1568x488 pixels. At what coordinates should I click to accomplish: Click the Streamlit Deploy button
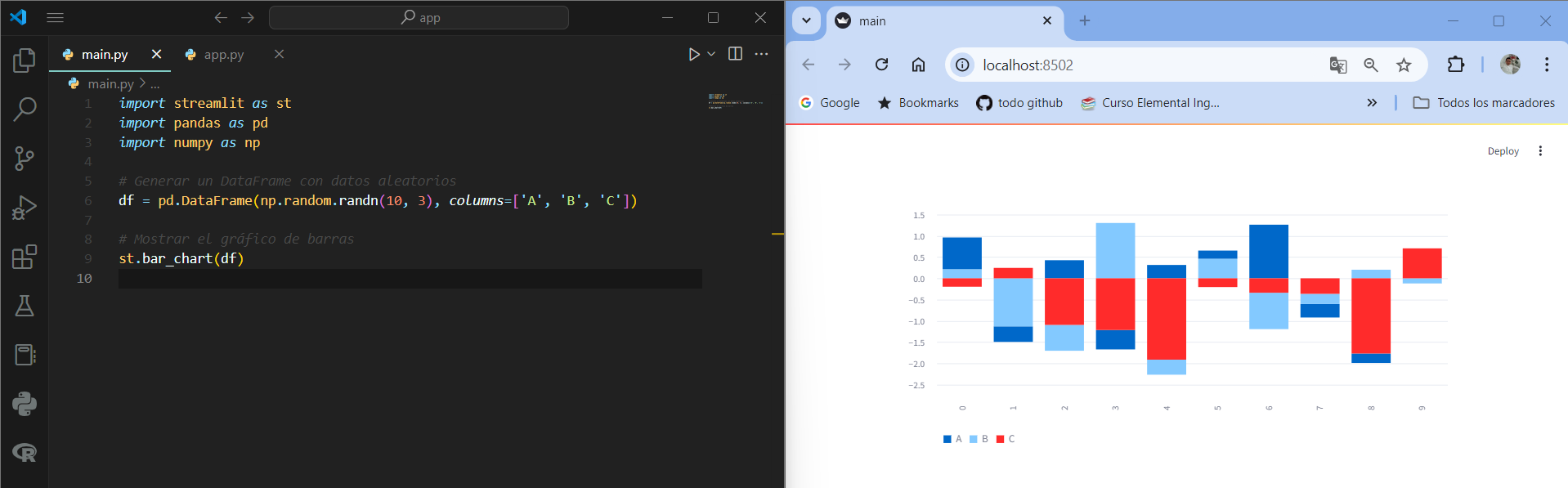pos(1503,151)
